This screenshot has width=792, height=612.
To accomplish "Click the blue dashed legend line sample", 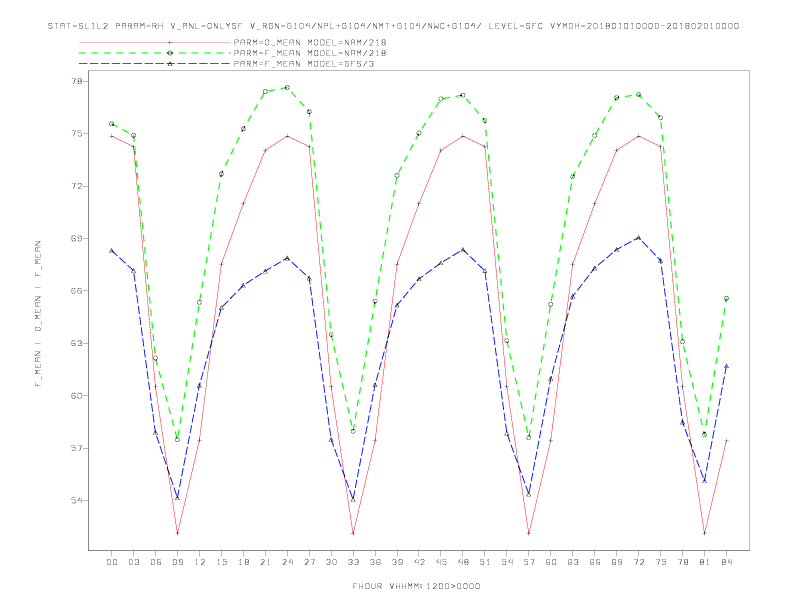I will 155,64.
